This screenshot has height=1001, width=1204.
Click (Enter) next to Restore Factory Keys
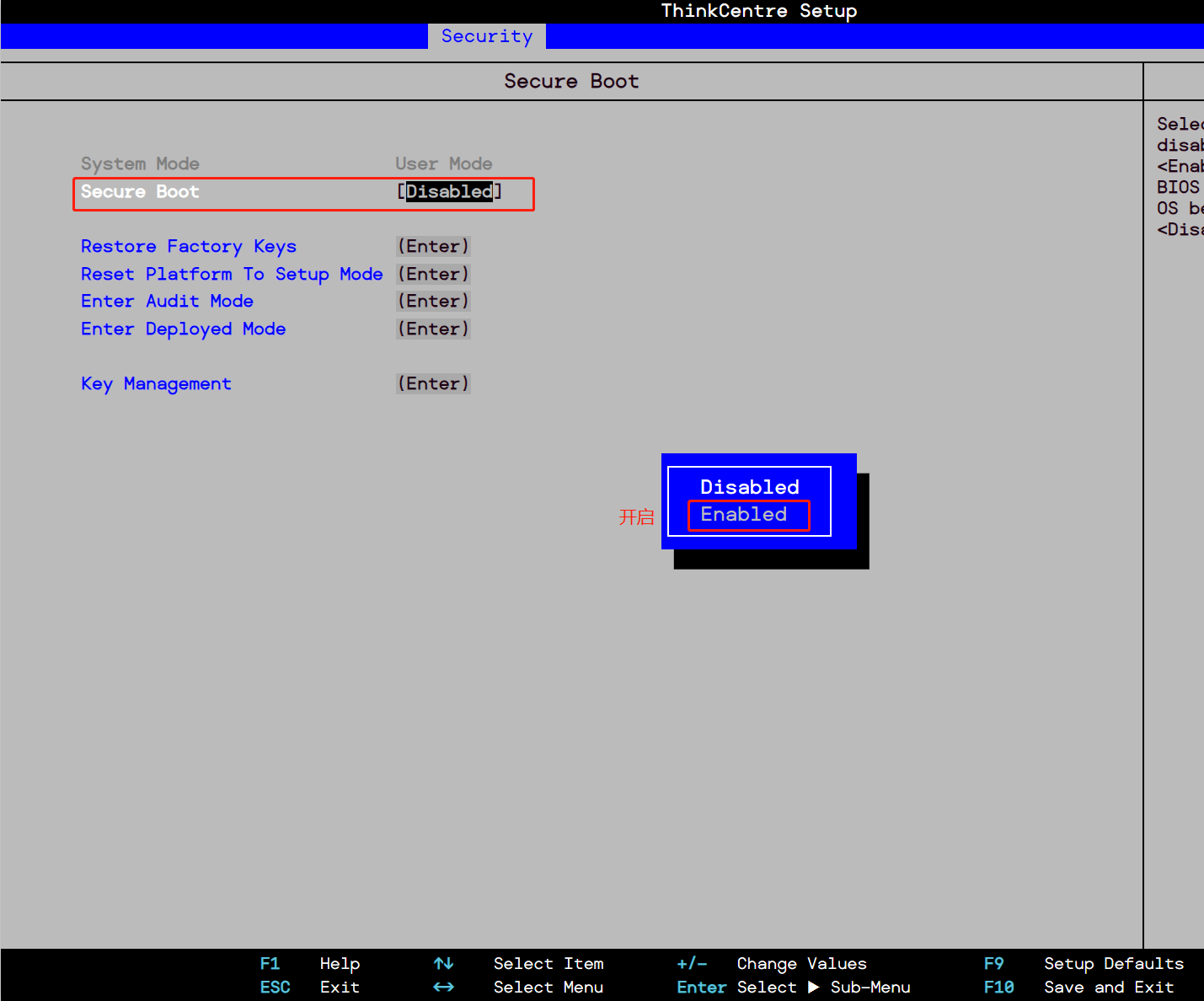pos(433,247)
